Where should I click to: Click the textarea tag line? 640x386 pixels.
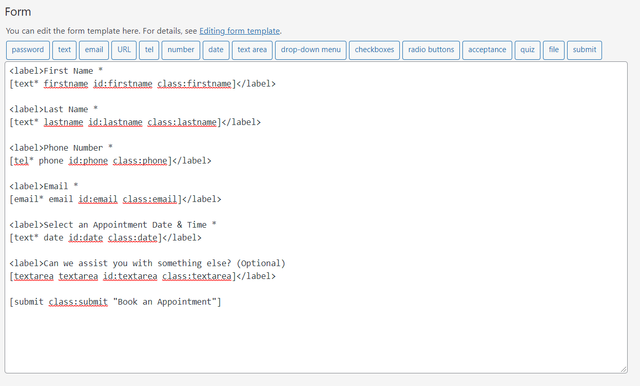click(x=142, y=276)
